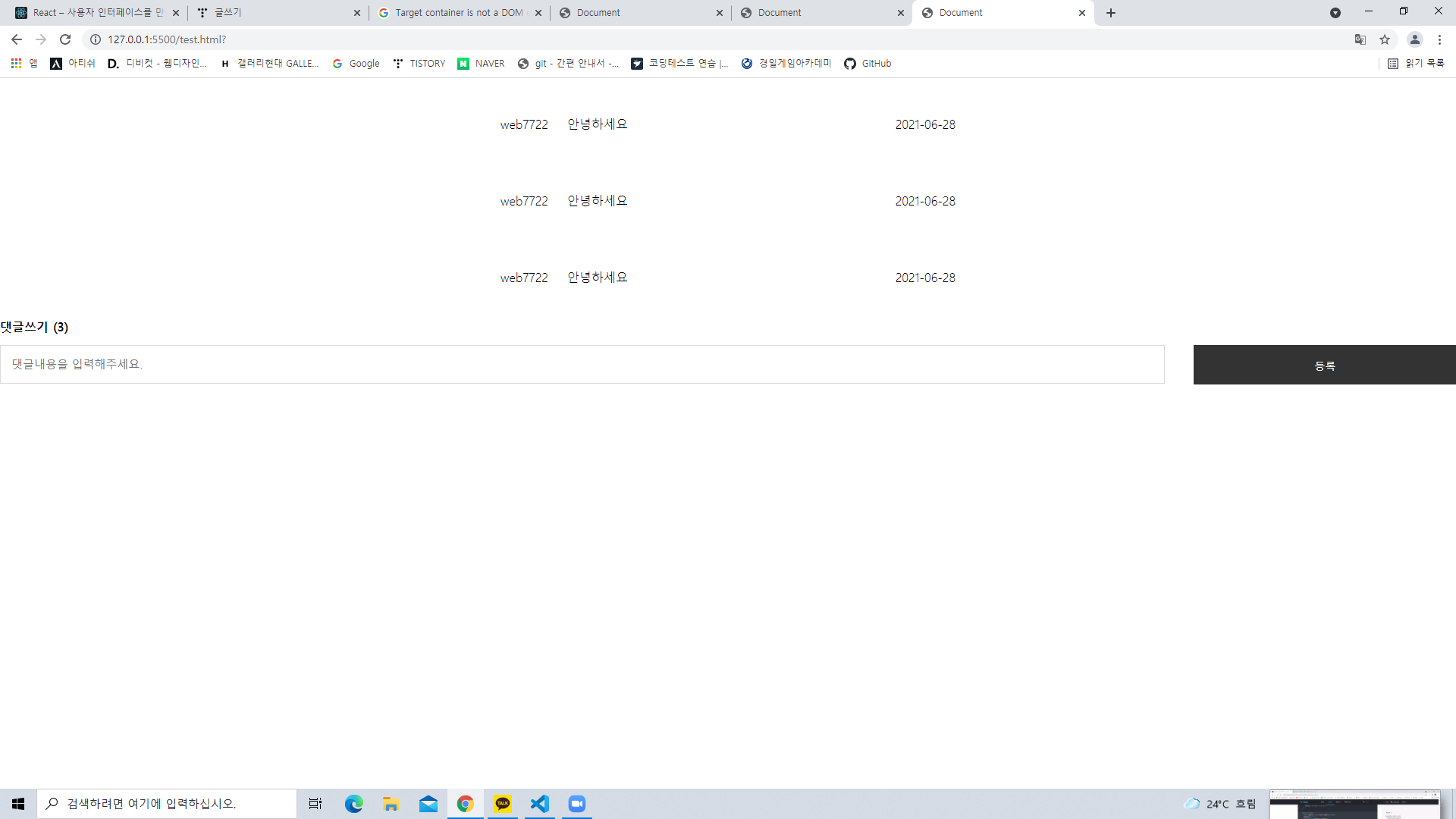Bookmark this page with star icon

click(x=1385, y=39)
